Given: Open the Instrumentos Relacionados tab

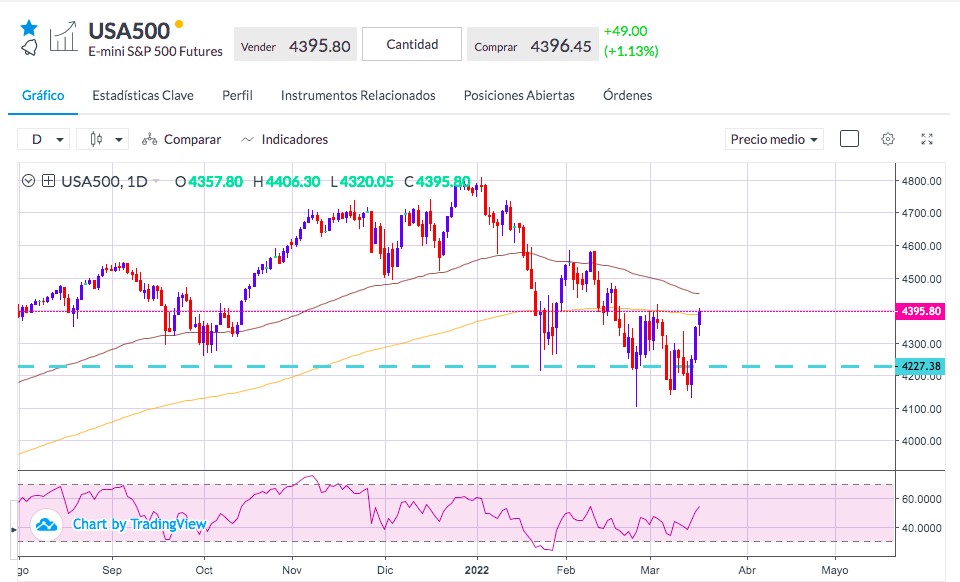Looking at the screenshot, I should (358, 95).
